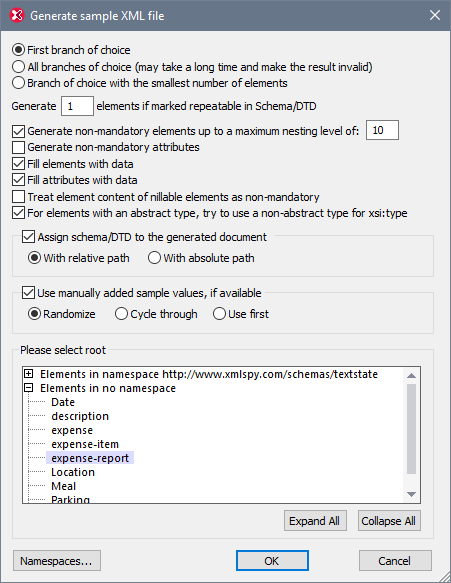Screen dimensions: 451x583
Task: Click the XMLSpy app icon in title bar
Action: [x=17, y=16]
